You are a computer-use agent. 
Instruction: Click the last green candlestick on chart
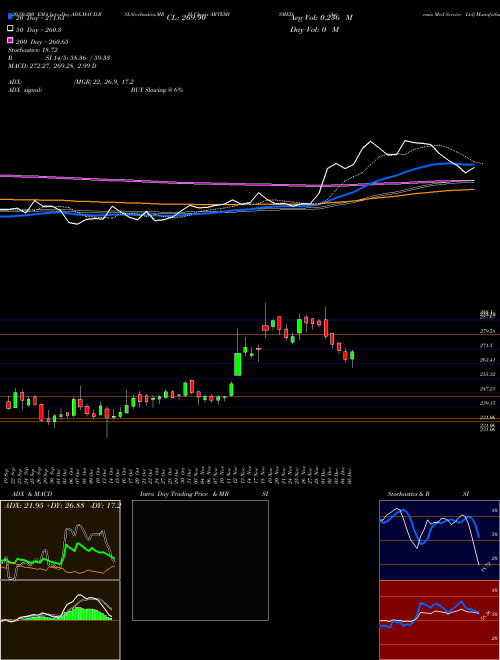pyautogui.click(x=352, y=356)
